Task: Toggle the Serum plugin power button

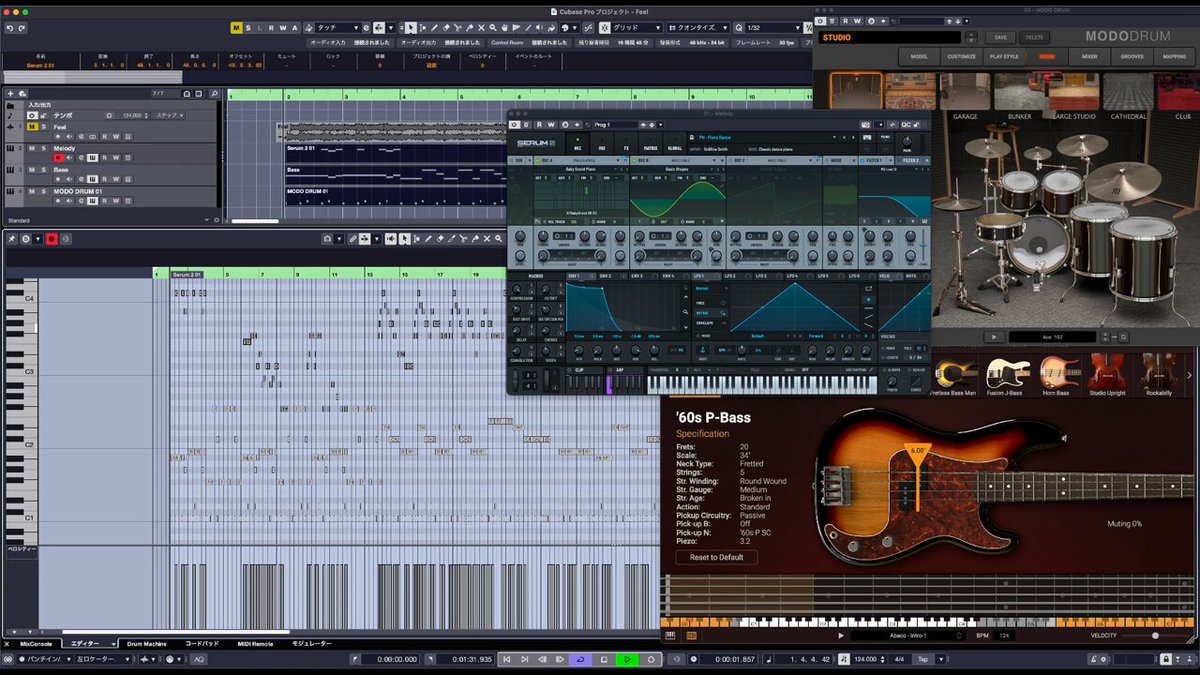Action: point(515,125)
